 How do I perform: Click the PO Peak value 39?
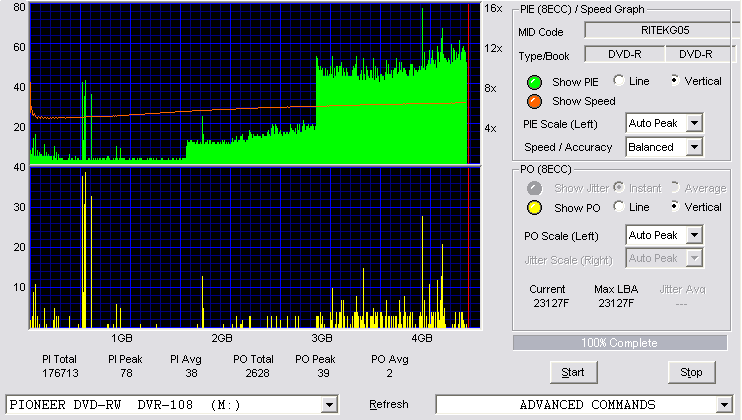click(323, 374)
